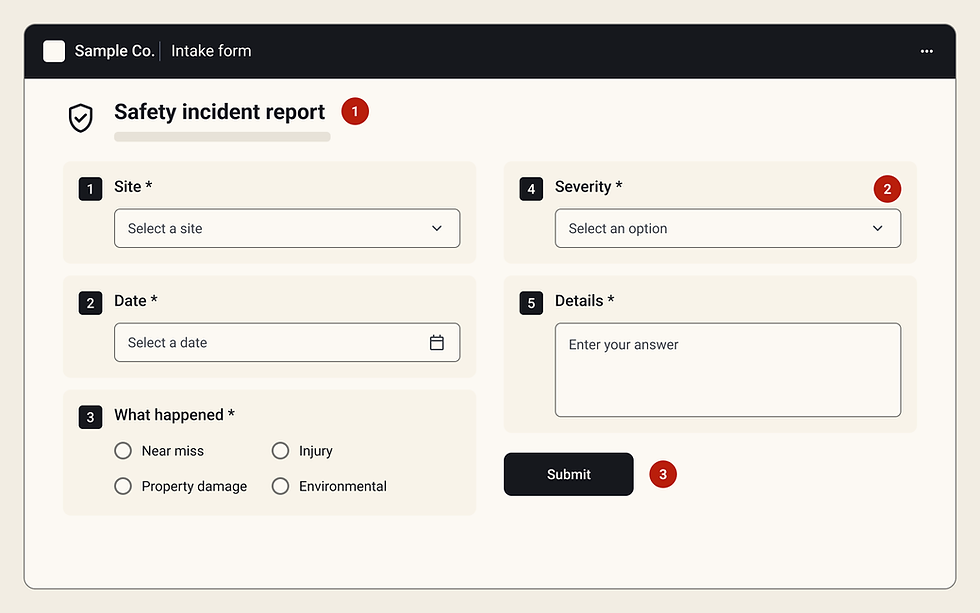
Task: Click the Details field label
Action: [584, 301]
